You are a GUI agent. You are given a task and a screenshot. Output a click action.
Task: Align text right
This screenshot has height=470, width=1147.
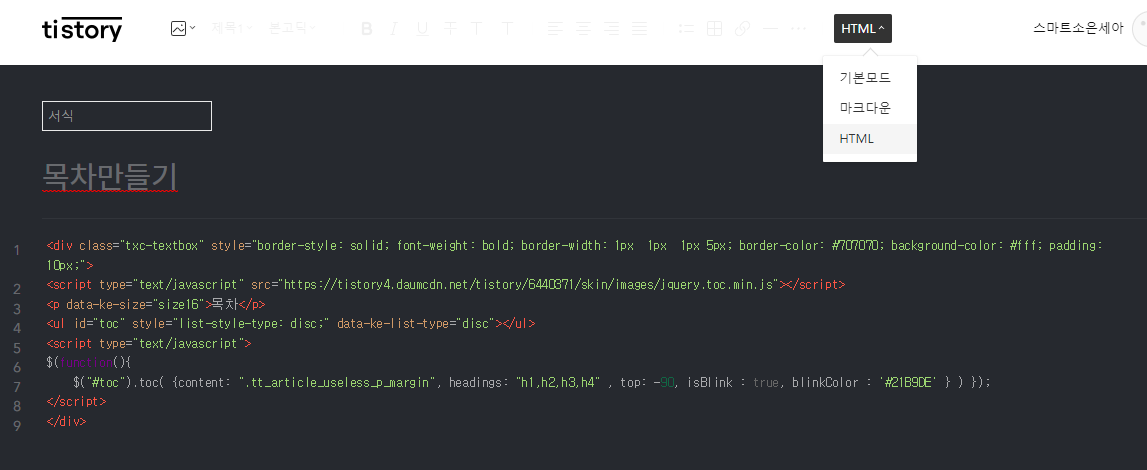pos(612,29)
